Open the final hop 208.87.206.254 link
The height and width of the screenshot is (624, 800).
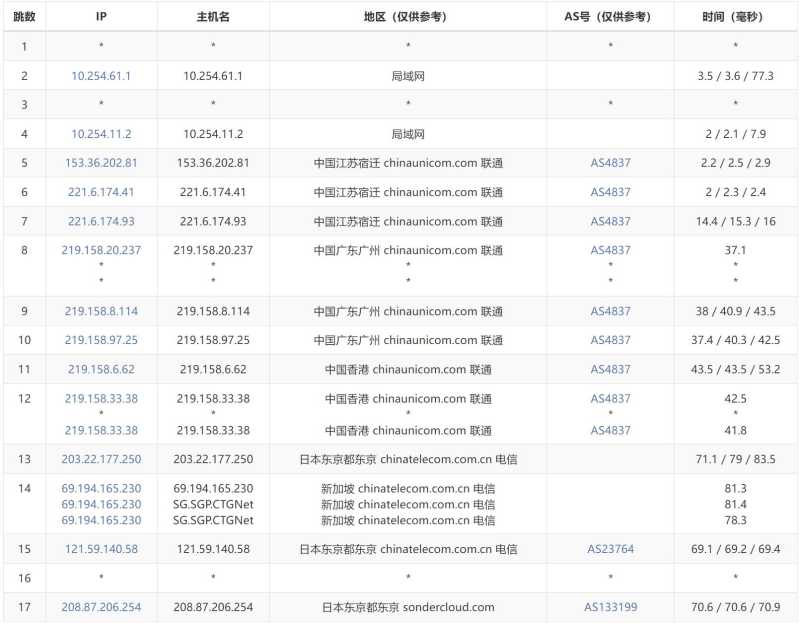(x=100, y=607)
